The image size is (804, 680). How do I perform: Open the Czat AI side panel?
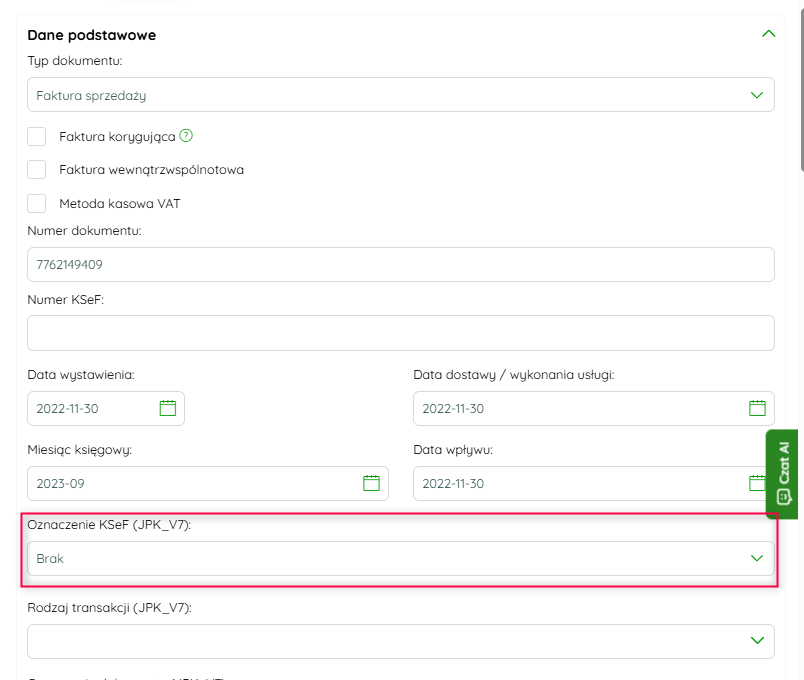782,473
